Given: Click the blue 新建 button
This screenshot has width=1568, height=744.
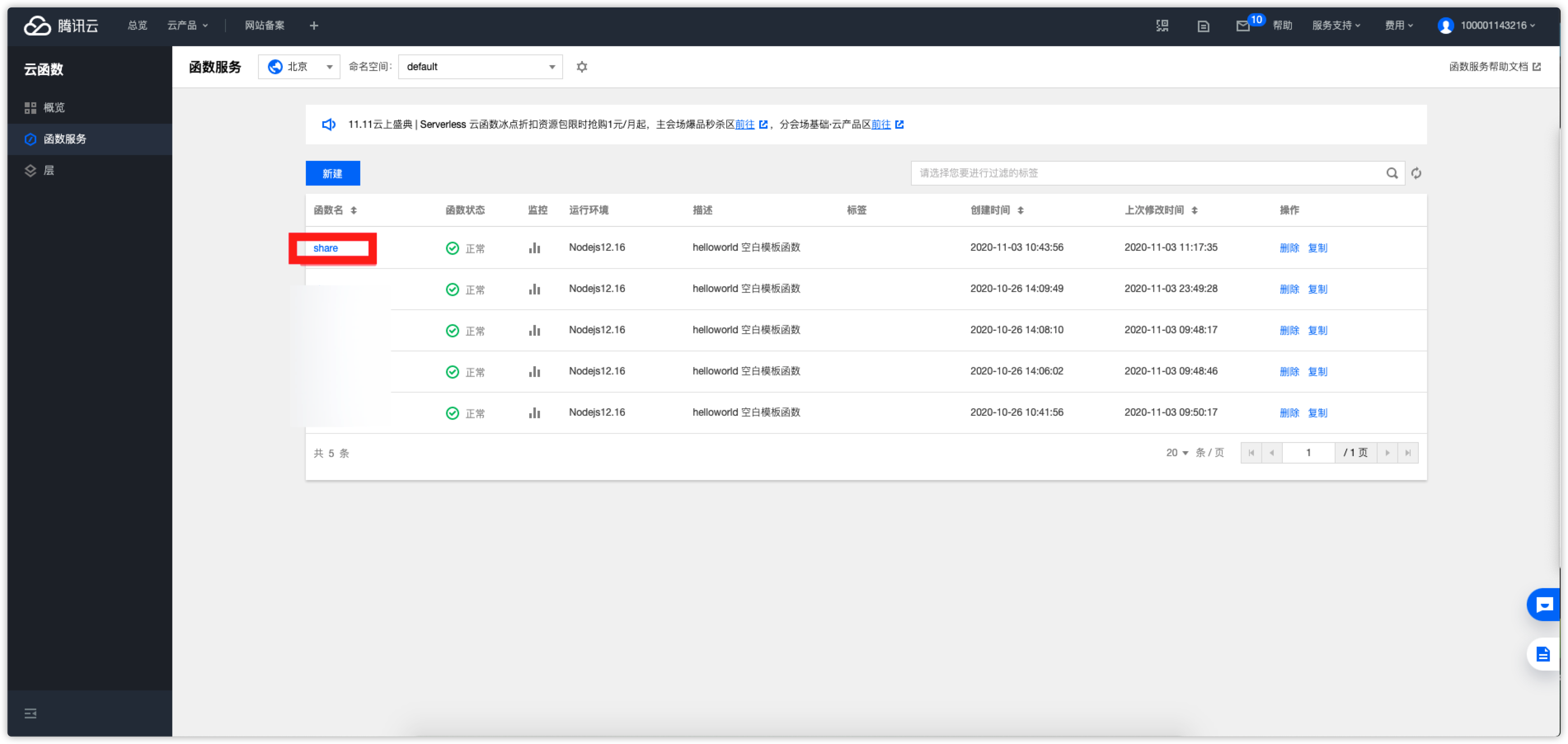Looking at the screenshot, I should (x=332, y=174).
